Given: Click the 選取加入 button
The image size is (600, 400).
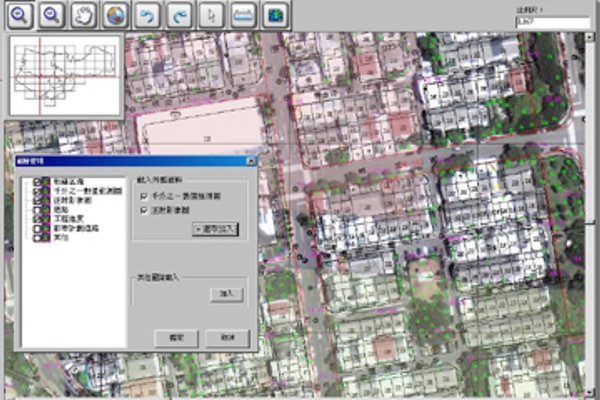Looking at the screenshot, I should tap(215, 229).
